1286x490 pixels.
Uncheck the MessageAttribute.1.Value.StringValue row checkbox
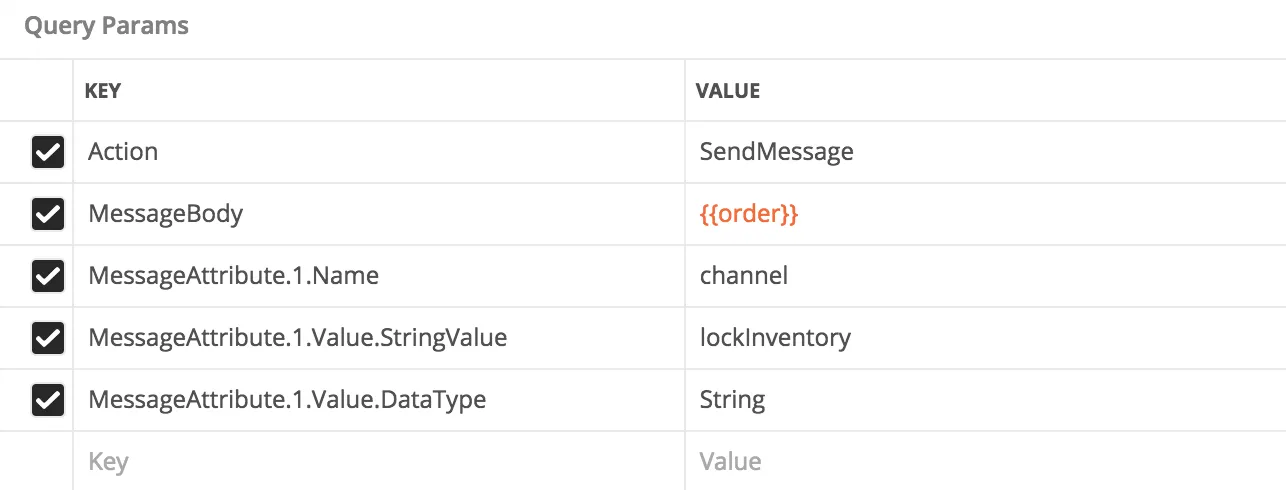click(48, 338)
